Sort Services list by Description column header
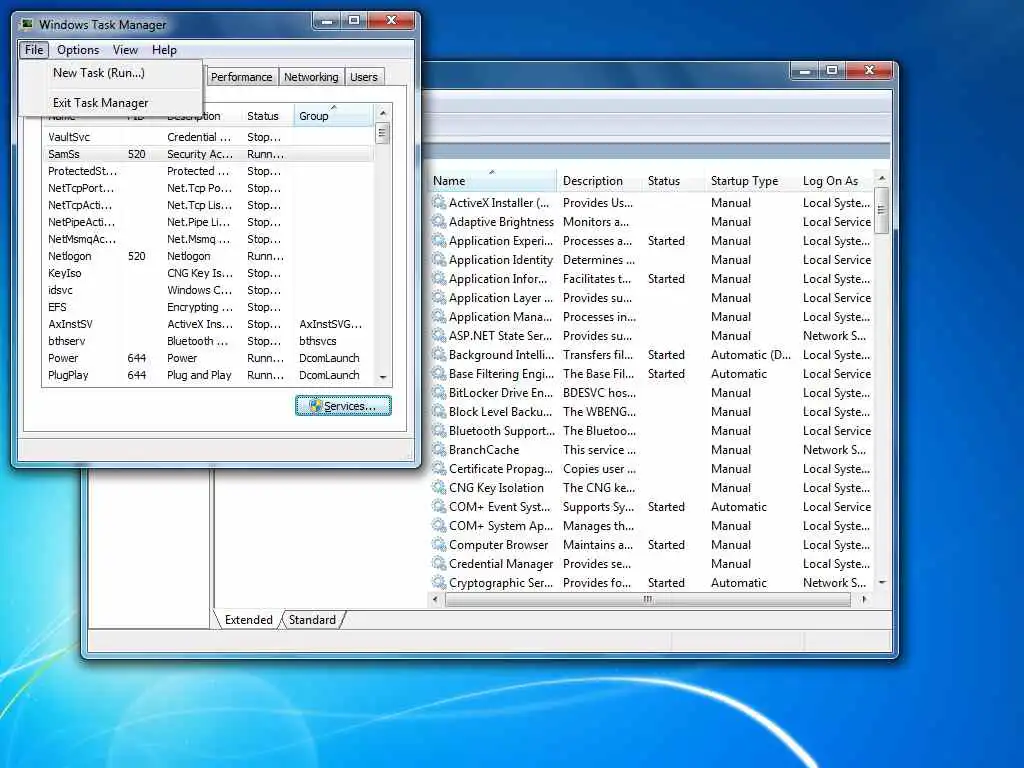 coord(600,181)
